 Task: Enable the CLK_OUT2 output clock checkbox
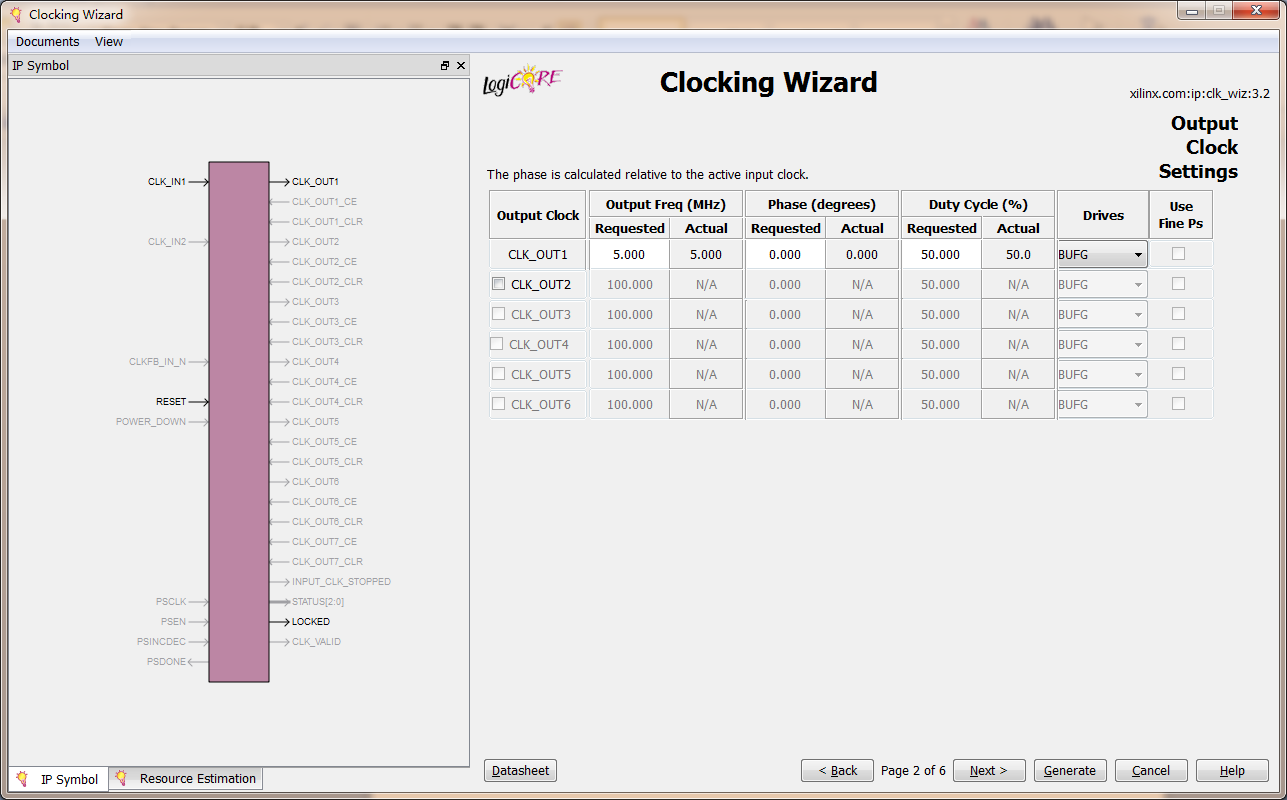499,284
